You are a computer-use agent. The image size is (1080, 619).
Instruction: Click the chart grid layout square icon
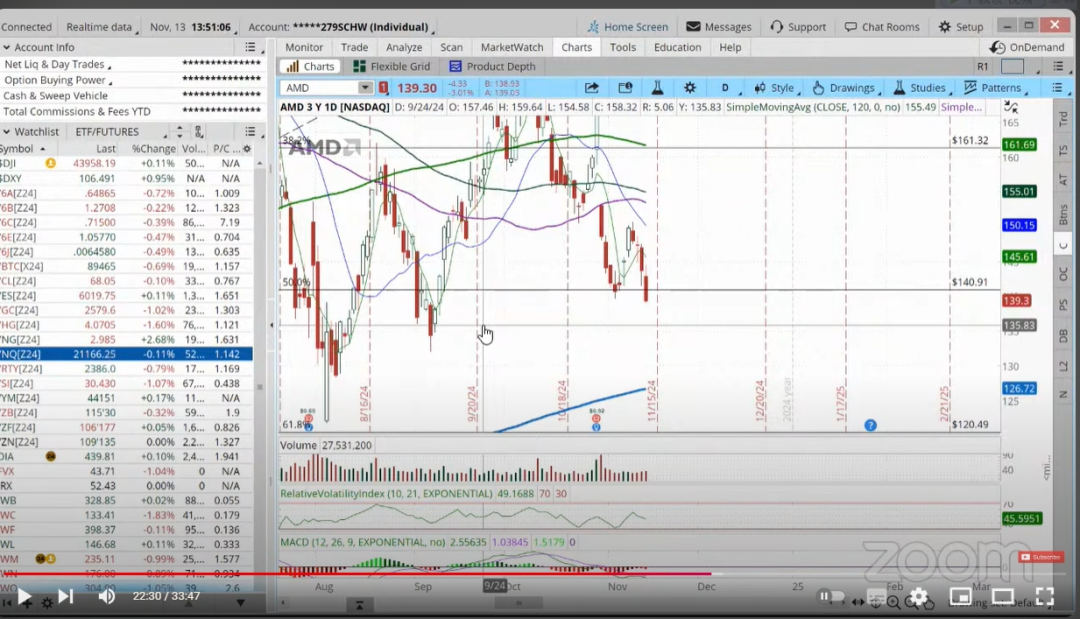click(x=1012, y=66)
